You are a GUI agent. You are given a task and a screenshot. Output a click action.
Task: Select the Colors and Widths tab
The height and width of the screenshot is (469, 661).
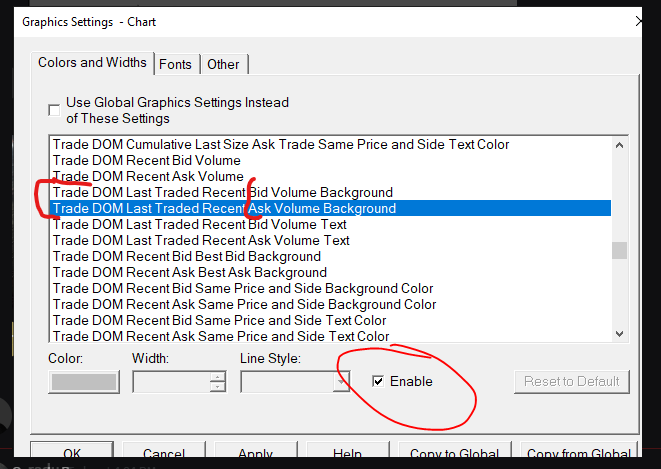click(x=92, y=62)
